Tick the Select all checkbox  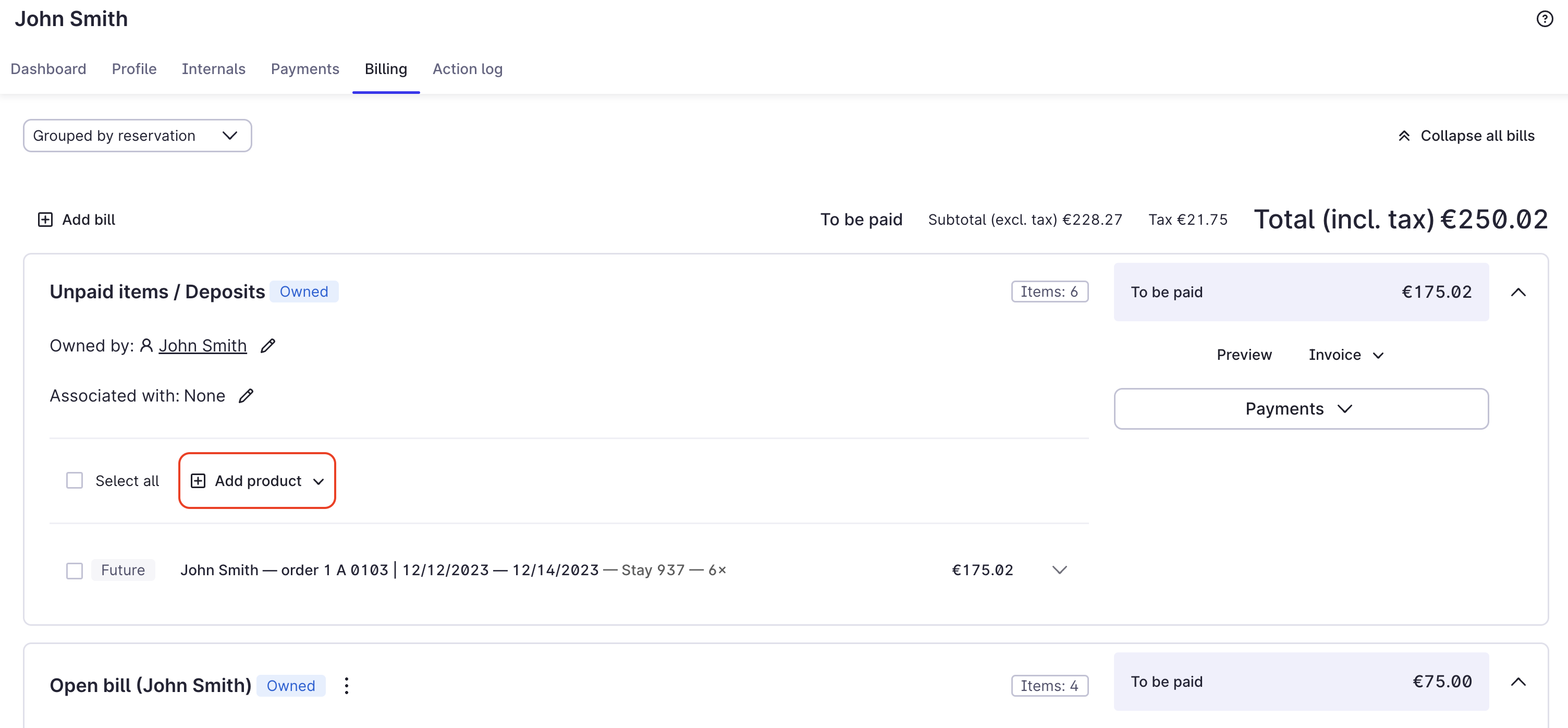74,480
